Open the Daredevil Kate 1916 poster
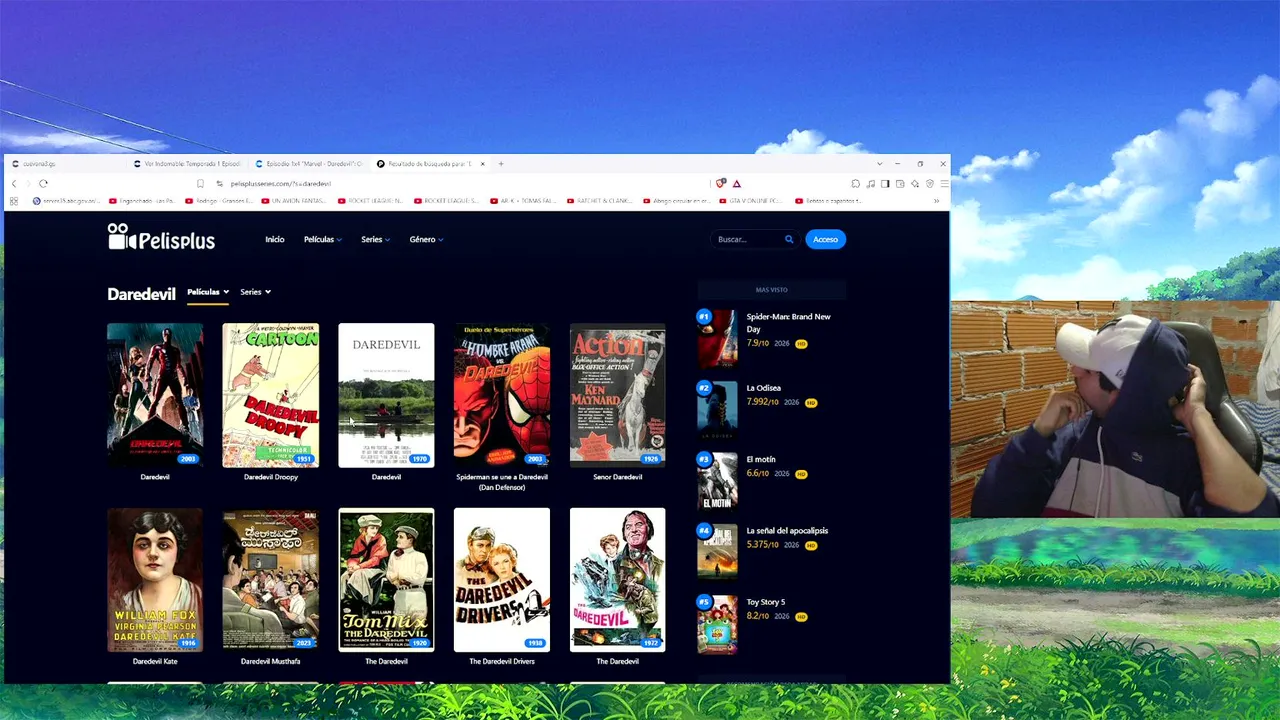This screenshot has height=720, width=1280. tap(155, 580)
